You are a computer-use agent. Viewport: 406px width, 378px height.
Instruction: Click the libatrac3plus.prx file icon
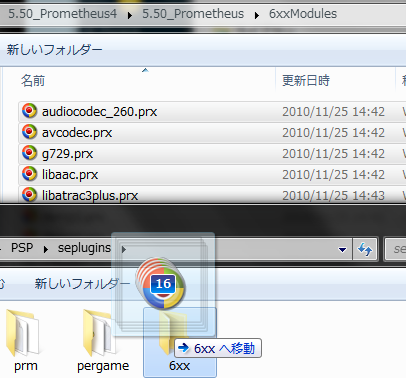click(29, 195)
